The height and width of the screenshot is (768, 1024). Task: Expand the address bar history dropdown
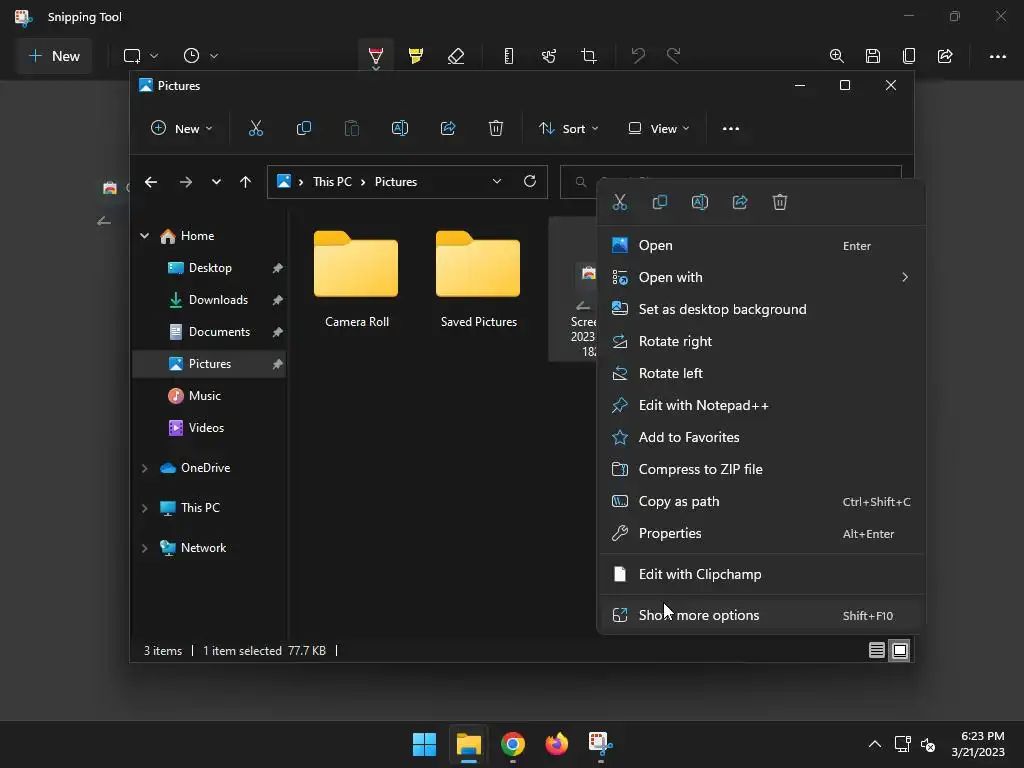point(497,182)
